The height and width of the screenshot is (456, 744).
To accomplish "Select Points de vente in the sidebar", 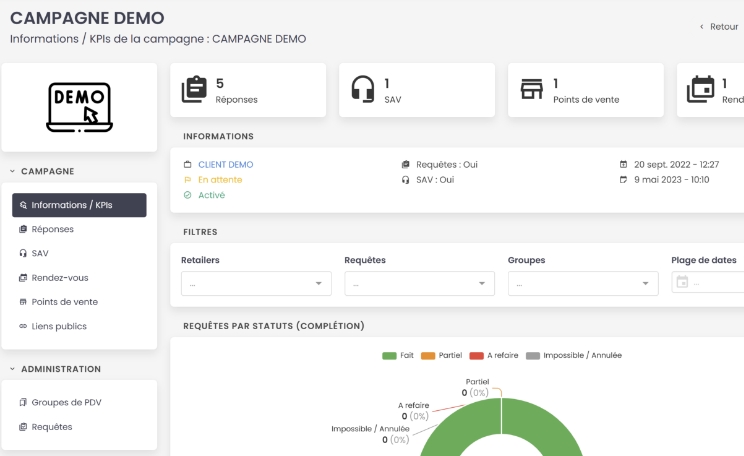I will coord(79,302).
